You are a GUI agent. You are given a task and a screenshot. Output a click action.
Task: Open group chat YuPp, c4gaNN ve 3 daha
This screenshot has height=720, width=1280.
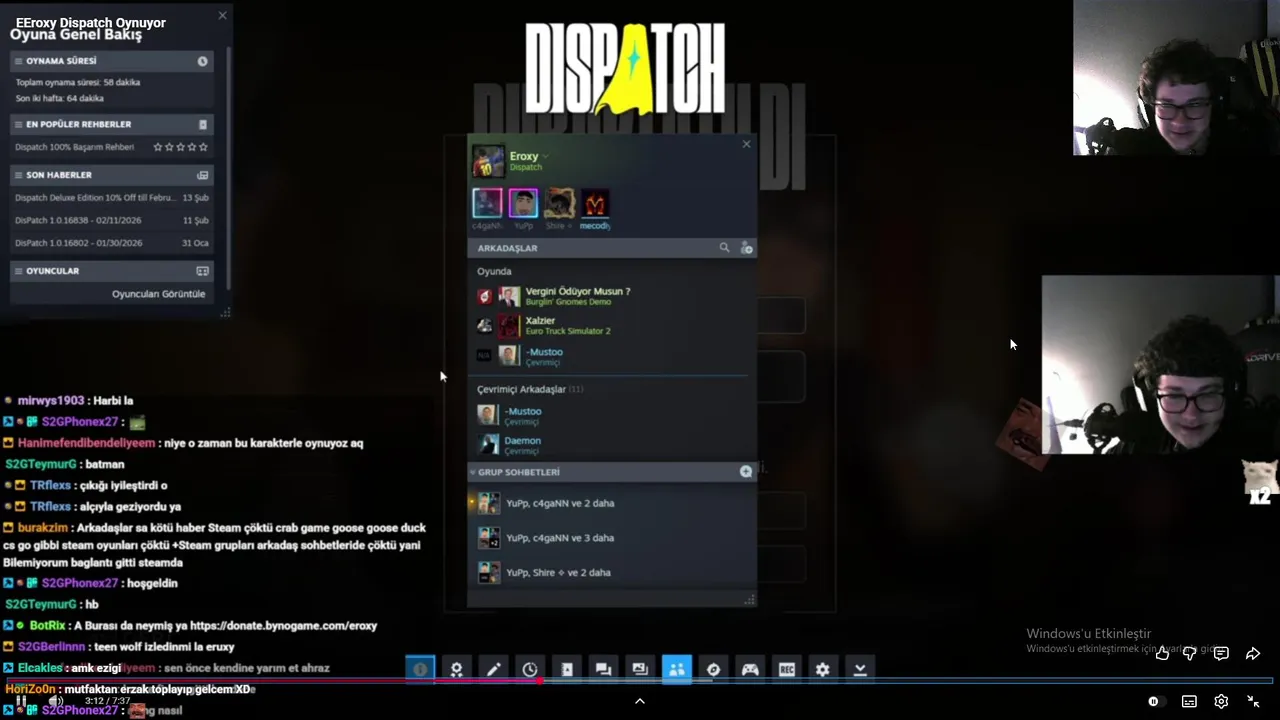click(x=612, y=538)
